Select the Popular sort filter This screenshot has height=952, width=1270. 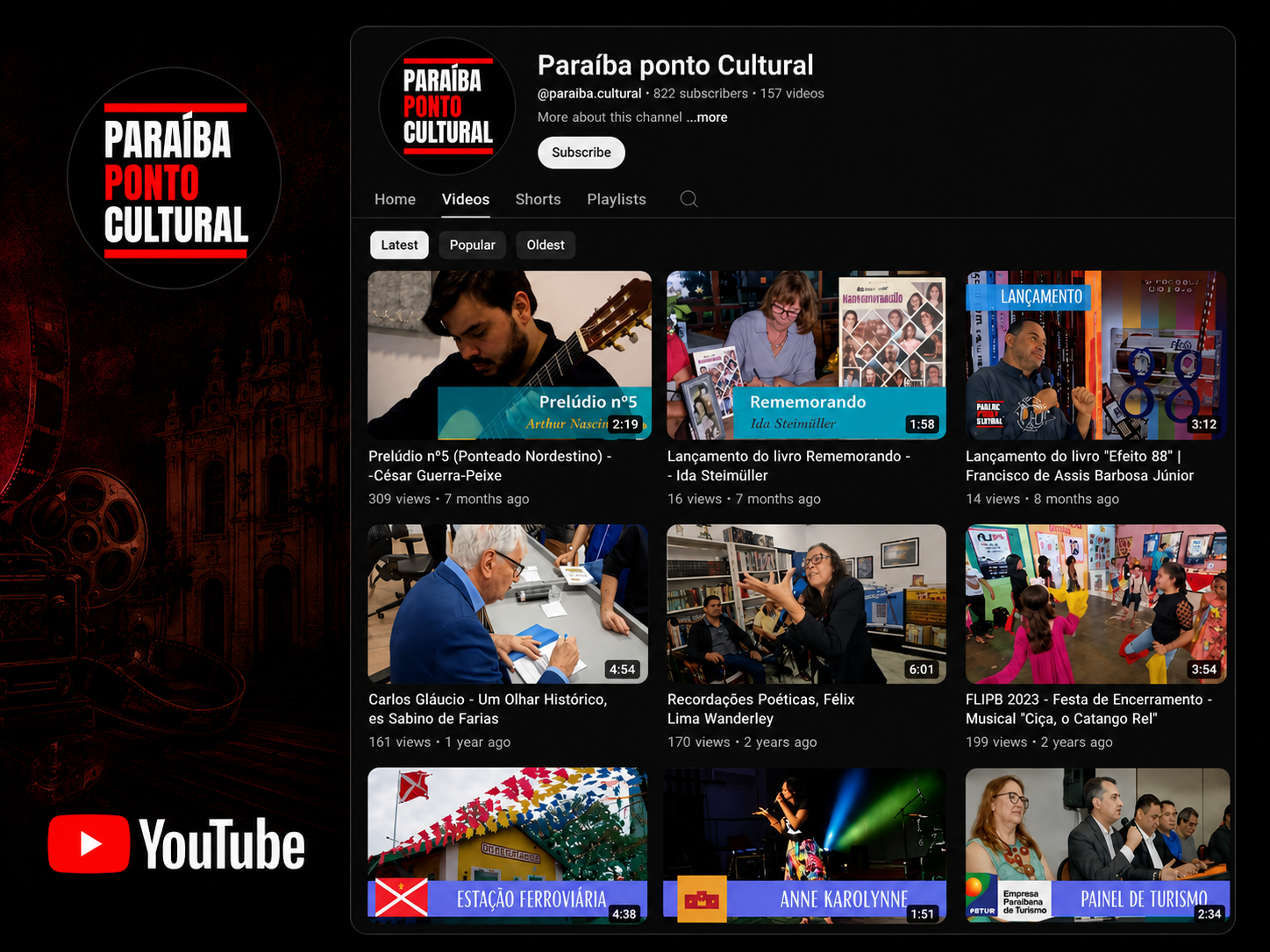click(x=472, y=245)
